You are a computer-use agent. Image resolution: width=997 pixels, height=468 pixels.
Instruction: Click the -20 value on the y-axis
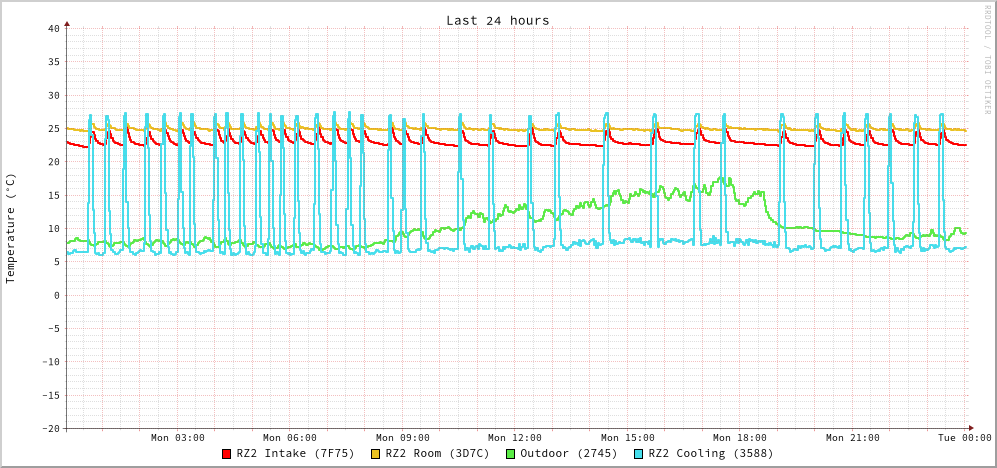[x=50, y=429]
